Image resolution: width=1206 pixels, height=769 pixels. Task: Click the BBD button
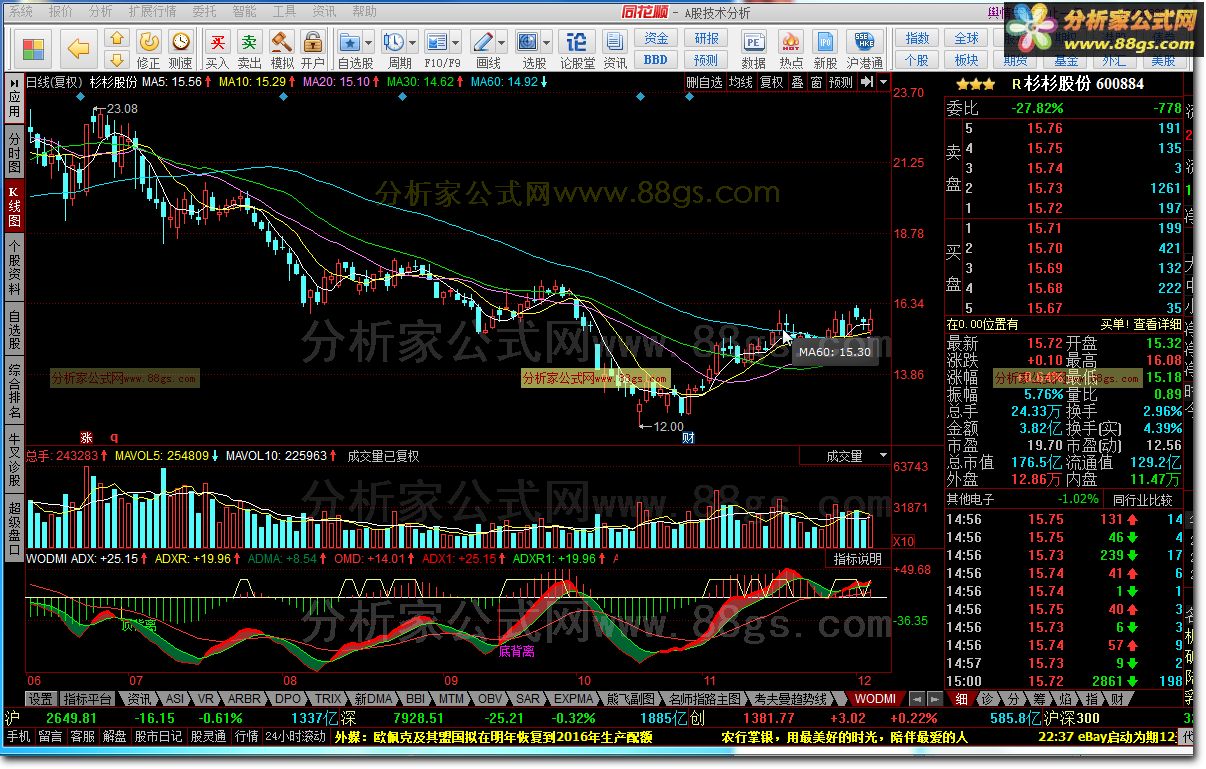coord(656,59)
